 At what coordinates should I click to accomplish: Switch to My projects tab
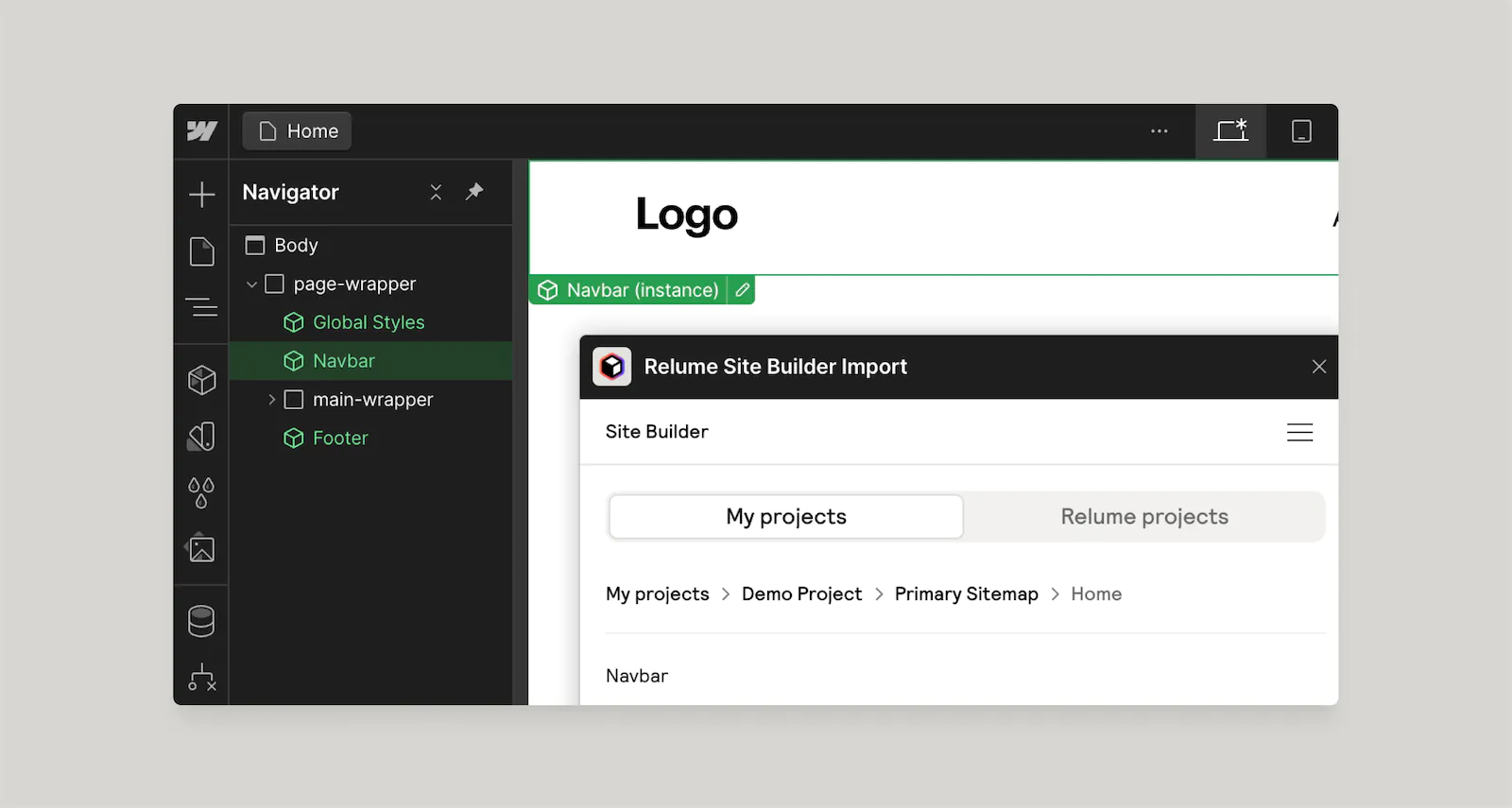point(786,517)
